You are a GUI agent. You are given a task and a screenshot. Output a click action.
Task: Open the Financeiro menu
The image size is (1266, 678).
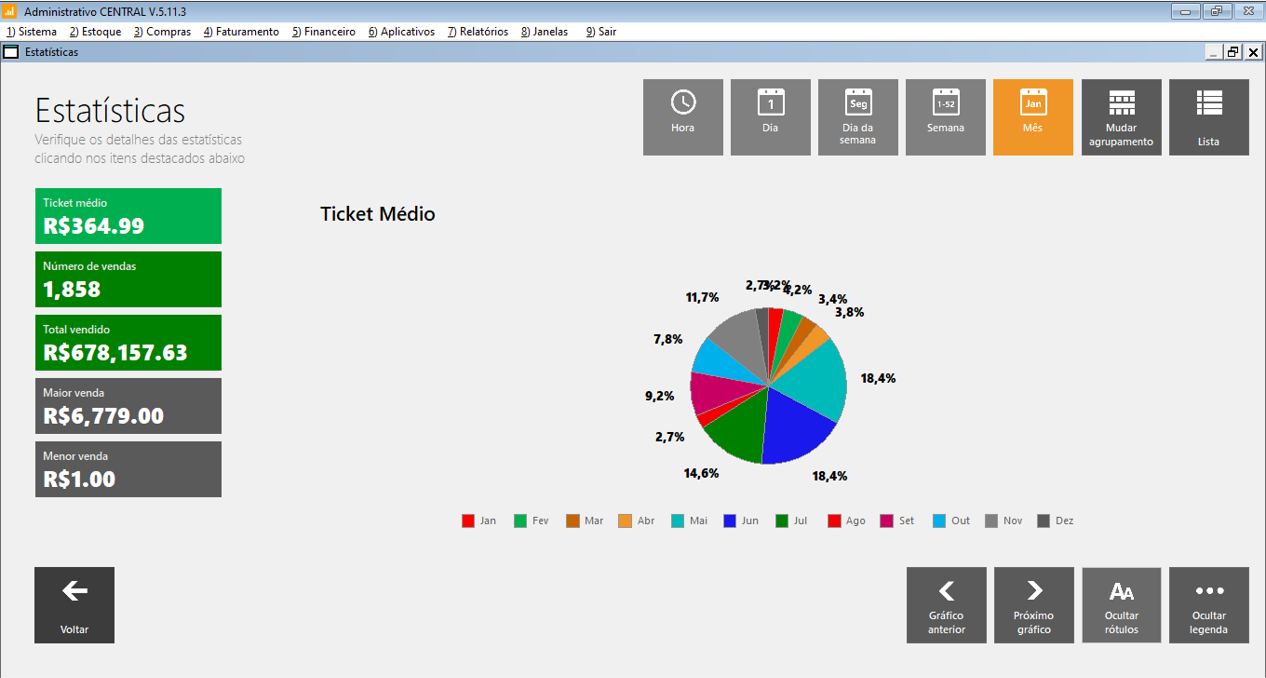point(323,32)
